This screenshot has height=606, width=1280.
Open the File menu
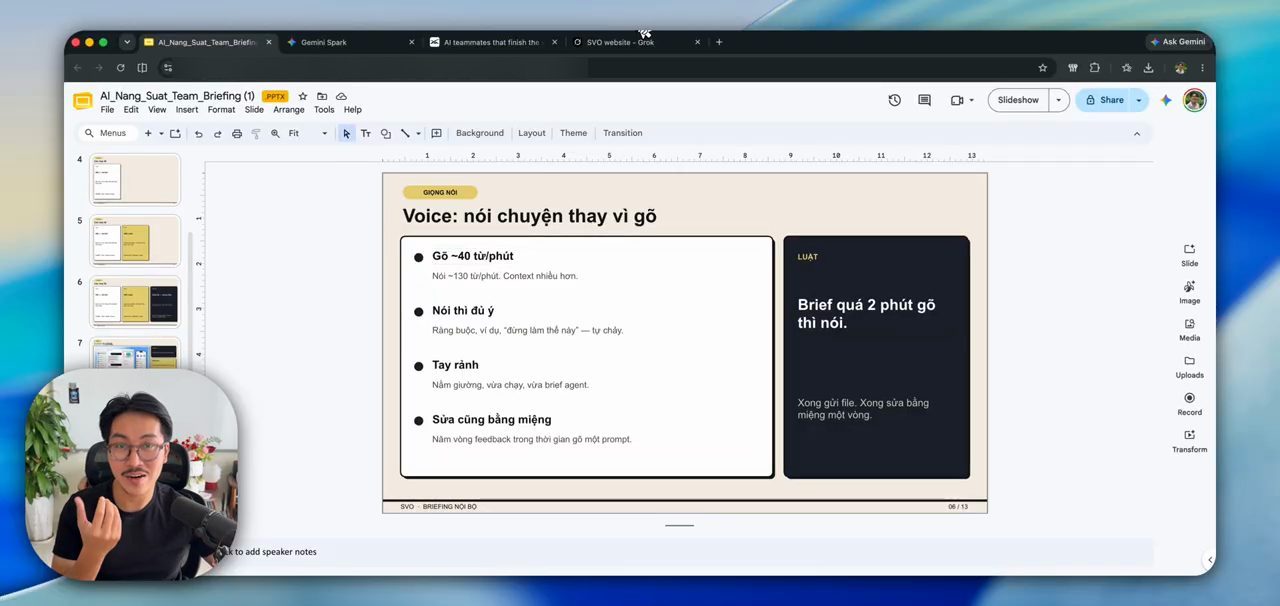point(107,110)
